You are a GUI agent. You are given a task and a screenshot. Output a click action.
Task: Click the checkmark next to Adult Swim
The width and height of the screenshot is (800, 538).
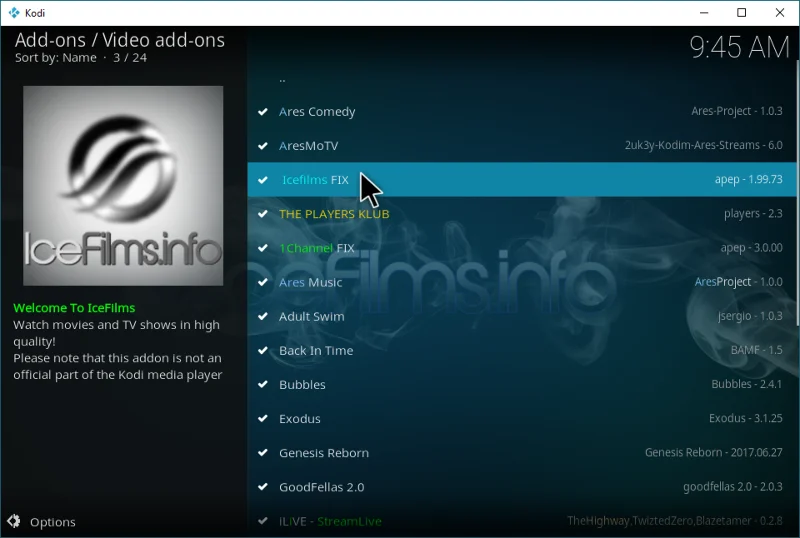263,316
